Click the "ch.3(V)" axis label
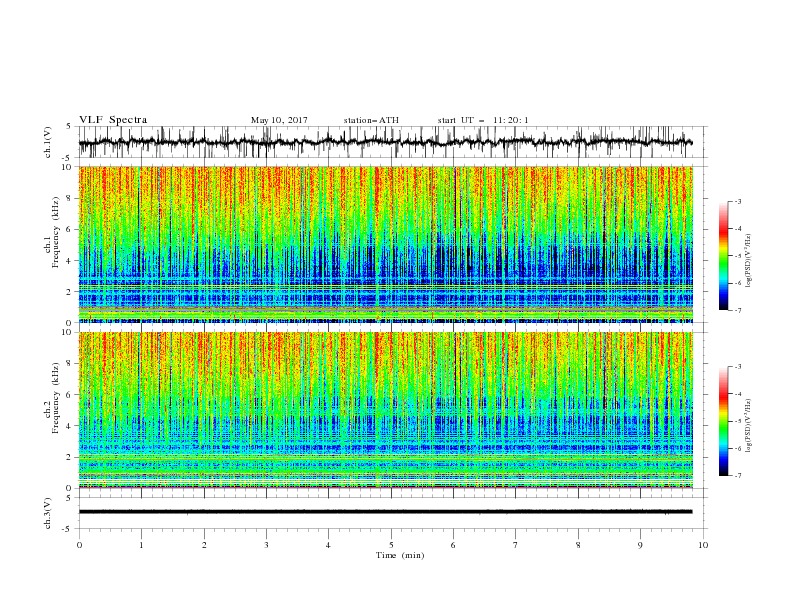This screenshot has width=792, height=612. pos(48,513)
